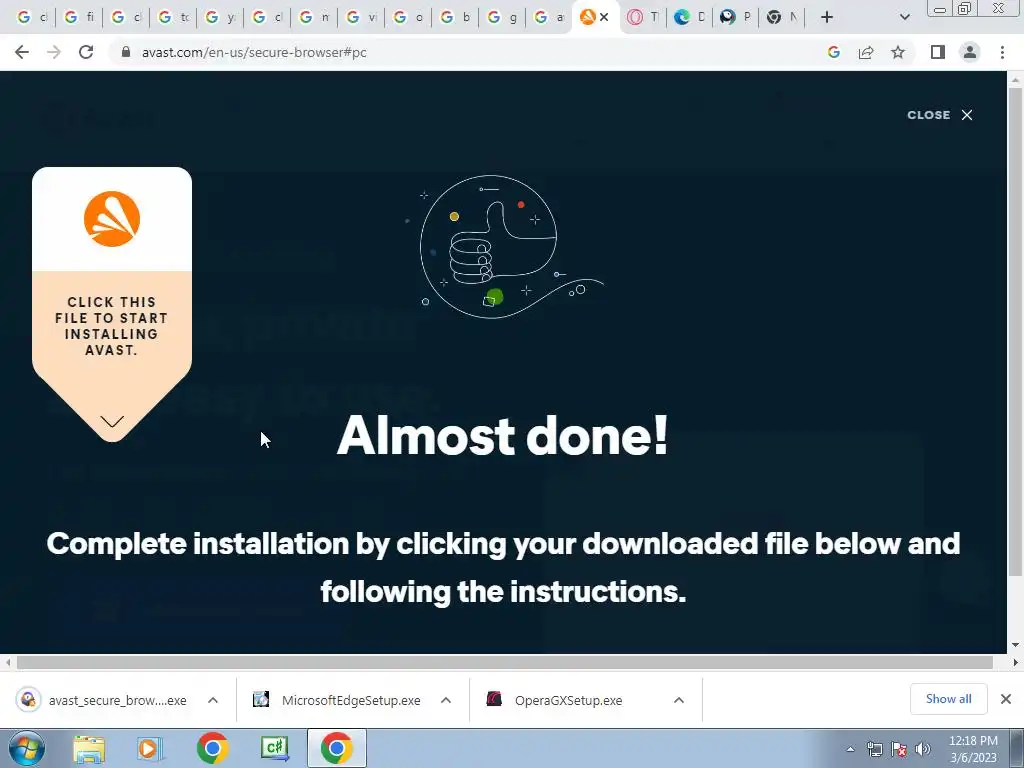Viewport: 1024px width, 768px height.
Task: Open the first Chrome taskbar icon
Action: click(212, 748)
